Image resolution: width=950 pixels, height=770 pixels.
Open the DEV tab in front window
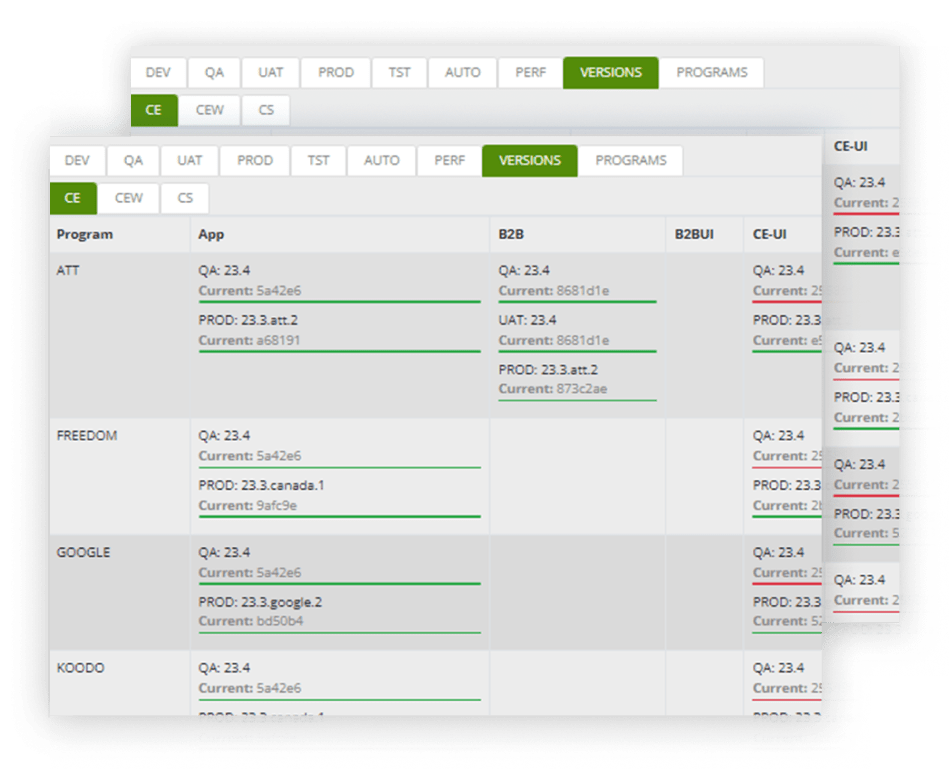[77, 161]
